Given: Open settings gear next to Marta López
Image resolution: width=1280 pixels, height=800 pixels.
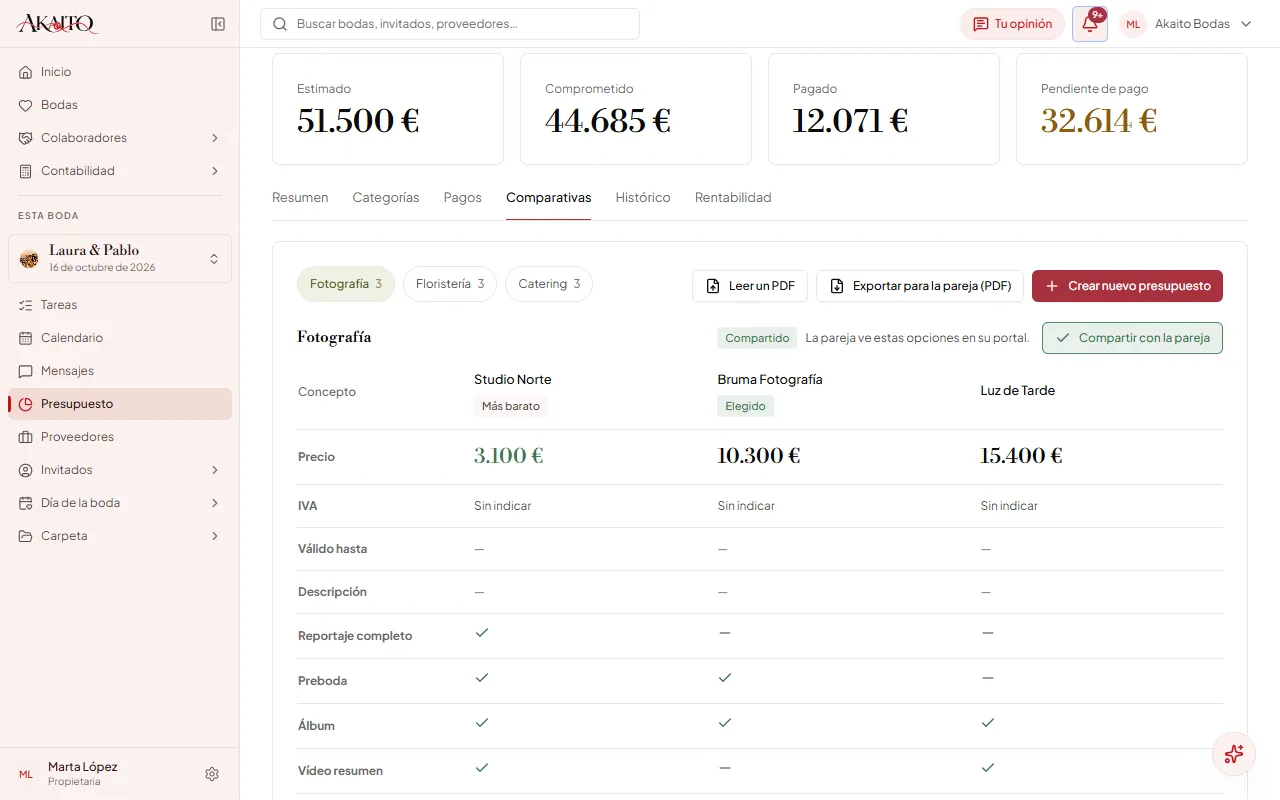Looking at the screenshot, I should 212,774.
